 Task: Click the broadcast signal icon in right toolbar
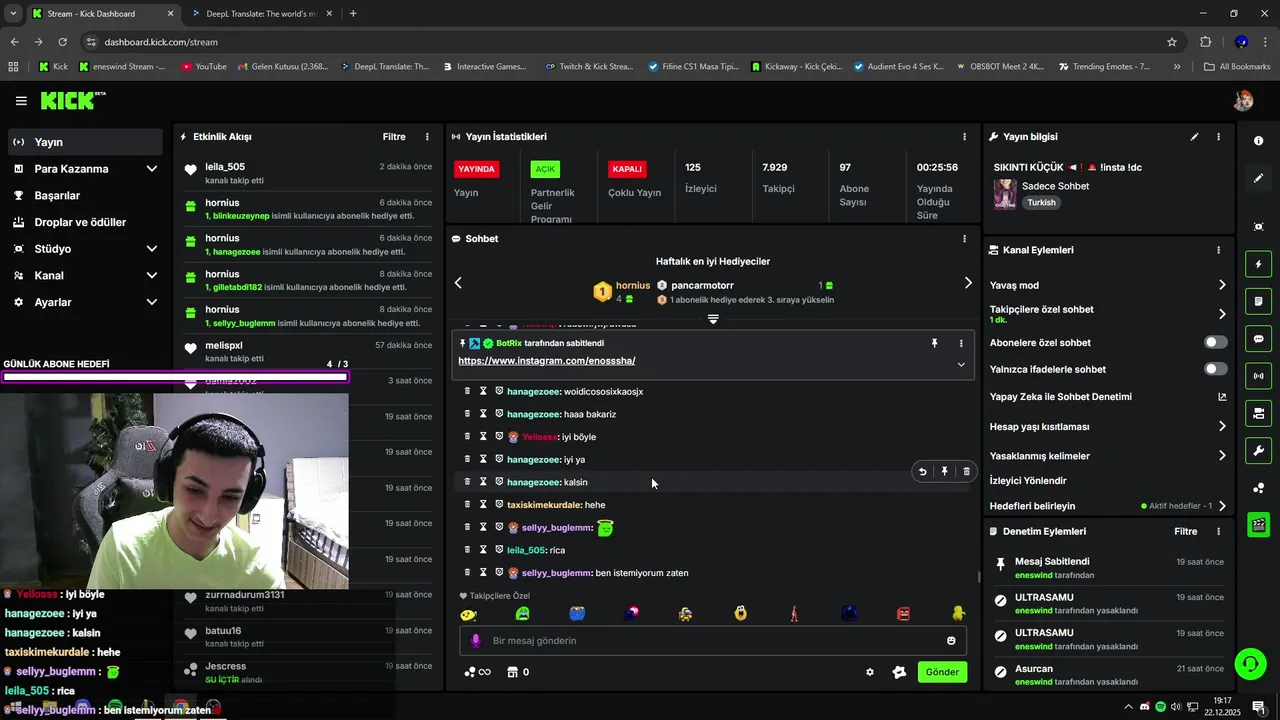coord(1258,376)
